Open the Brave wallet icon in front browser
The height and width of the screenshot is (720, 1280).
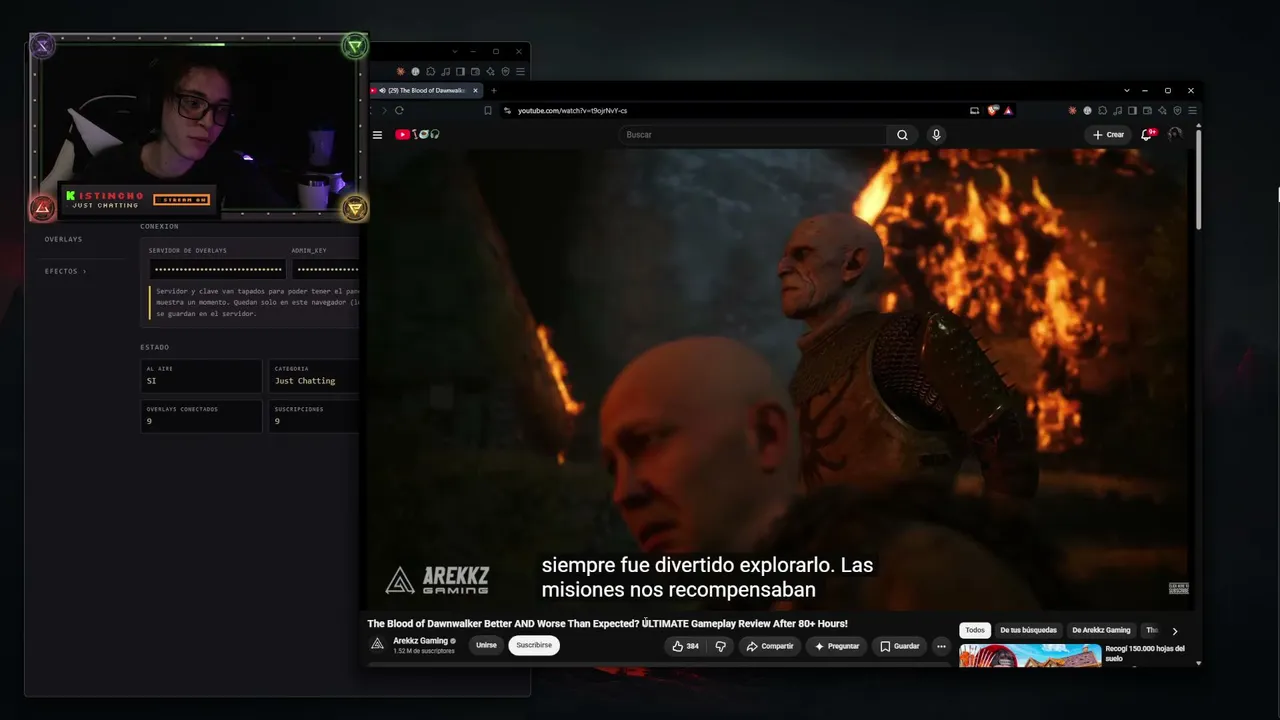click(1147, 110)
